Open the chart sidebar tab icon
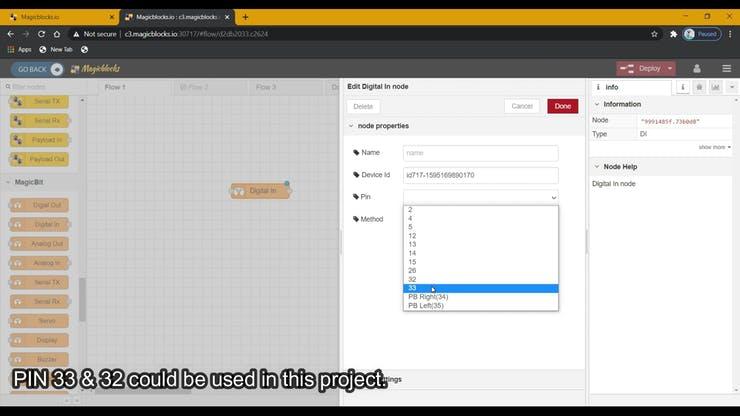This screenshot has height=416, width=740. (715, 87)
